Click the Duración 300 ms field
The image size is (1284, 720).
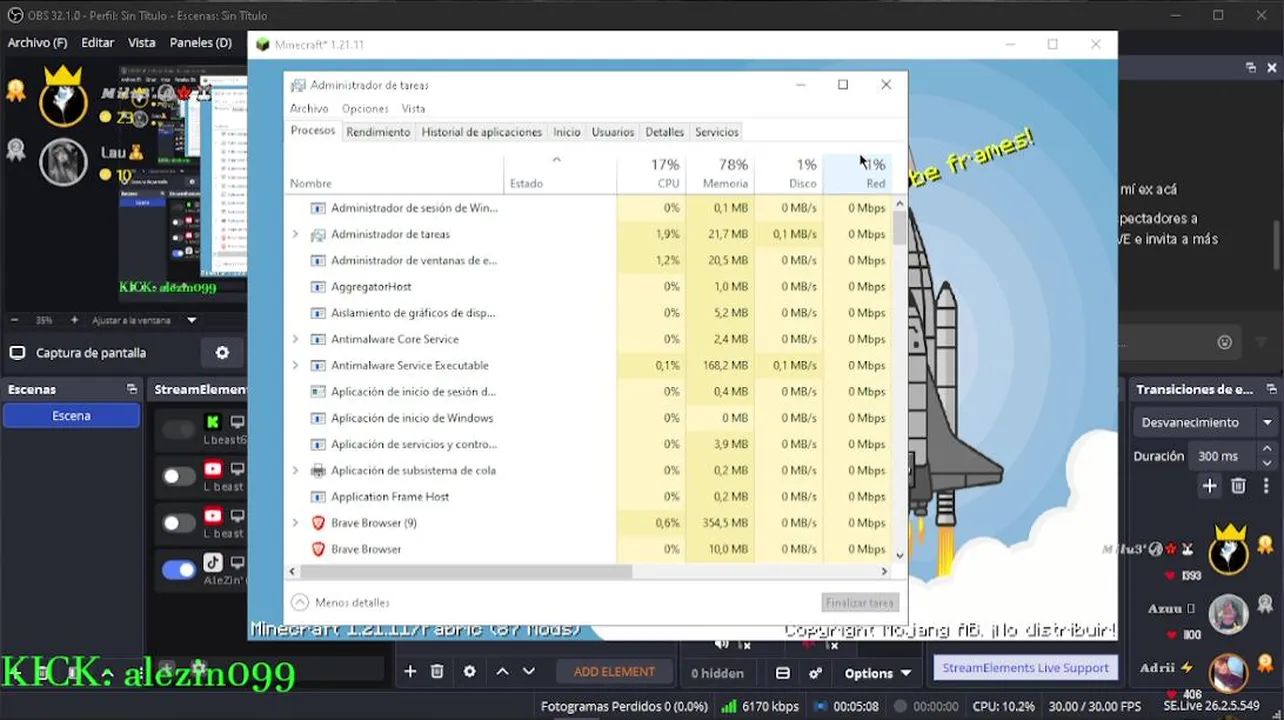point(1224,456)
